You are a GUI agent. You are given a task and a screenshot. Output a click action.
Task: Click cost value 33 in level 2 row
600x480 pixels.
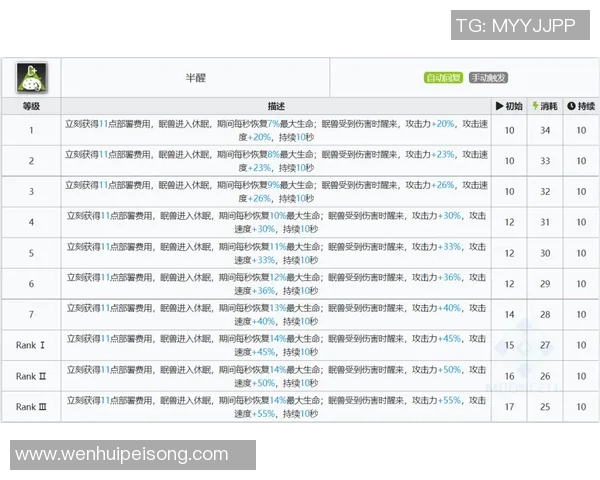coord(545,161)
